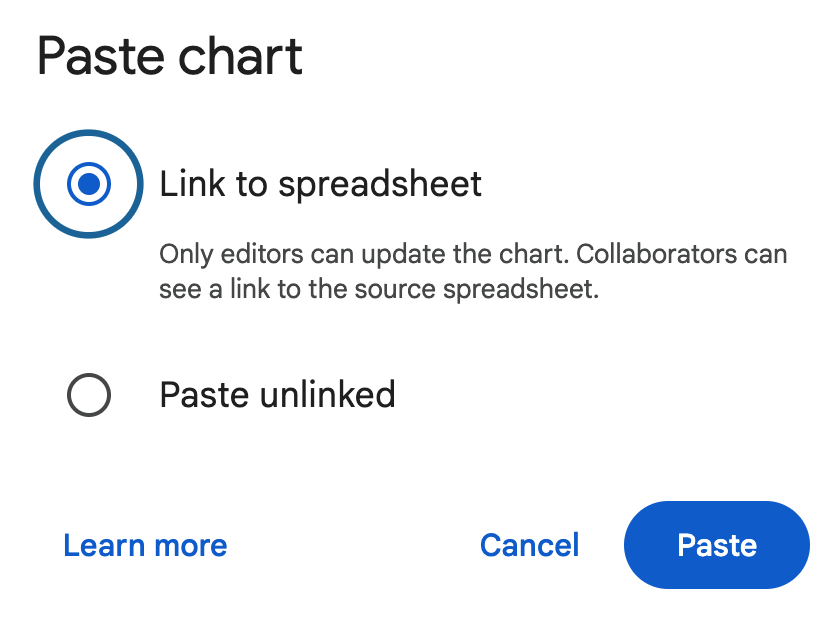Cancel the Paste chart dialog
This screenshot has width=838, height=620.
tap(530, 545)
